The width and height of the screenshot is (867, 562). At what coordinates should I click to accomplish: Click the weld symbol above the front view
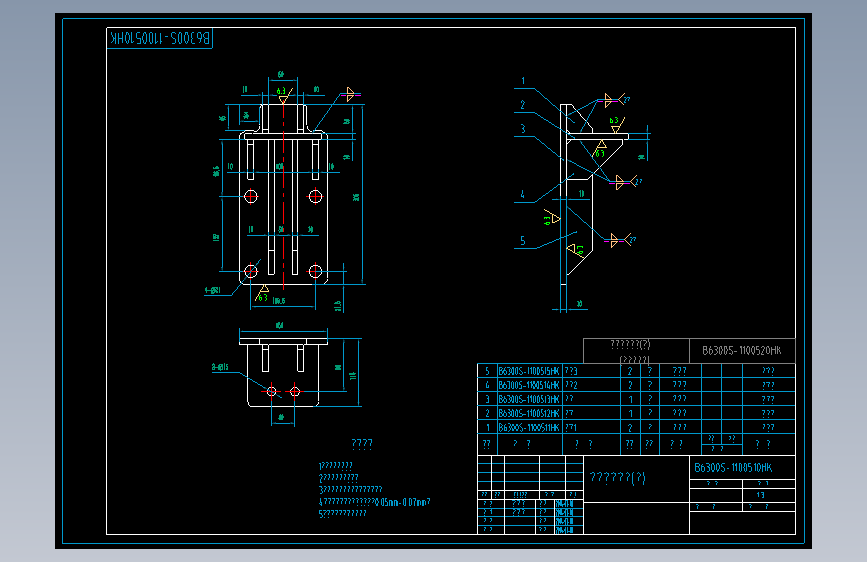pos(350,95)
